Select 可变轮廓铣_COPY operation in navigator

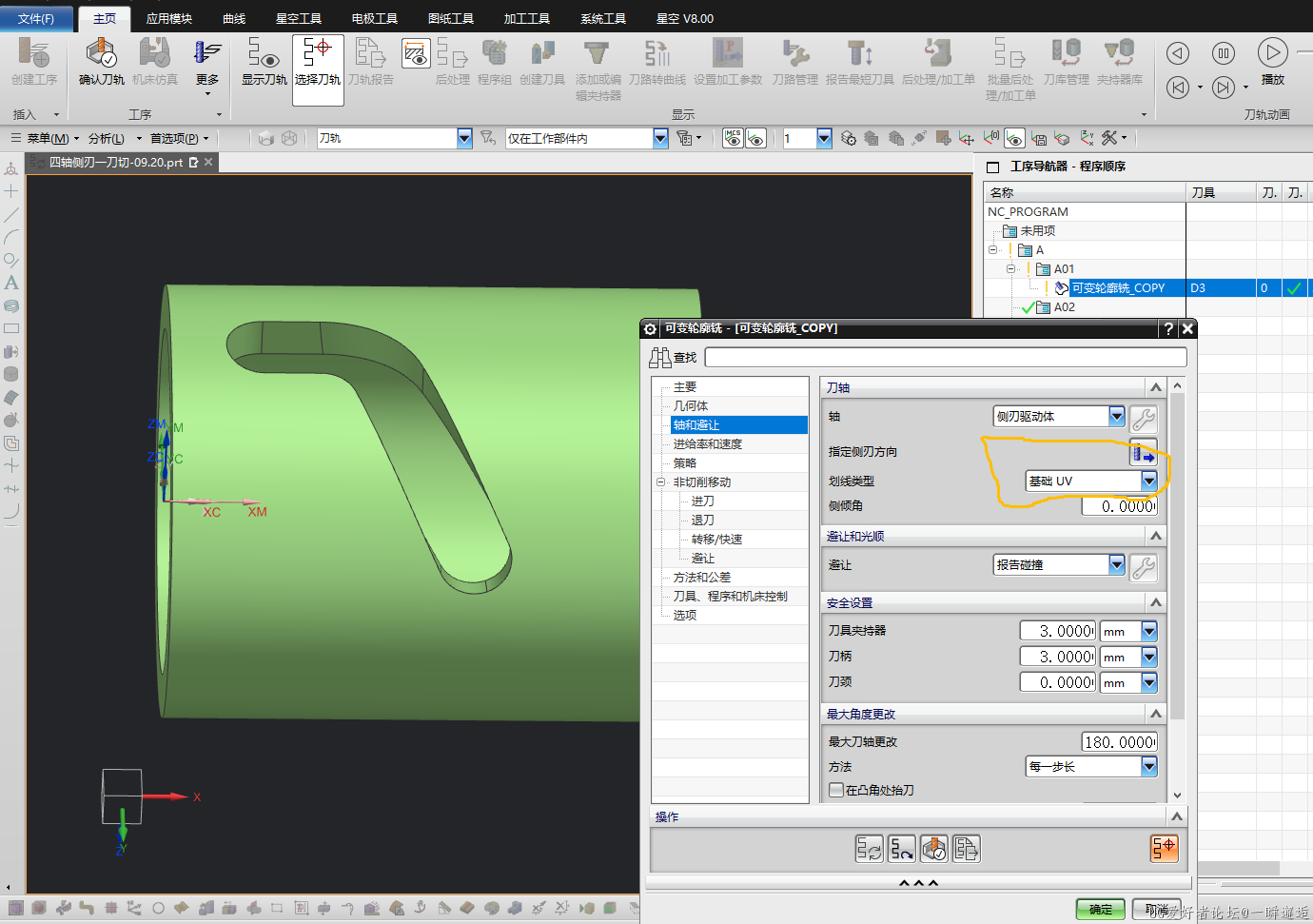(x=1118, y=287)
